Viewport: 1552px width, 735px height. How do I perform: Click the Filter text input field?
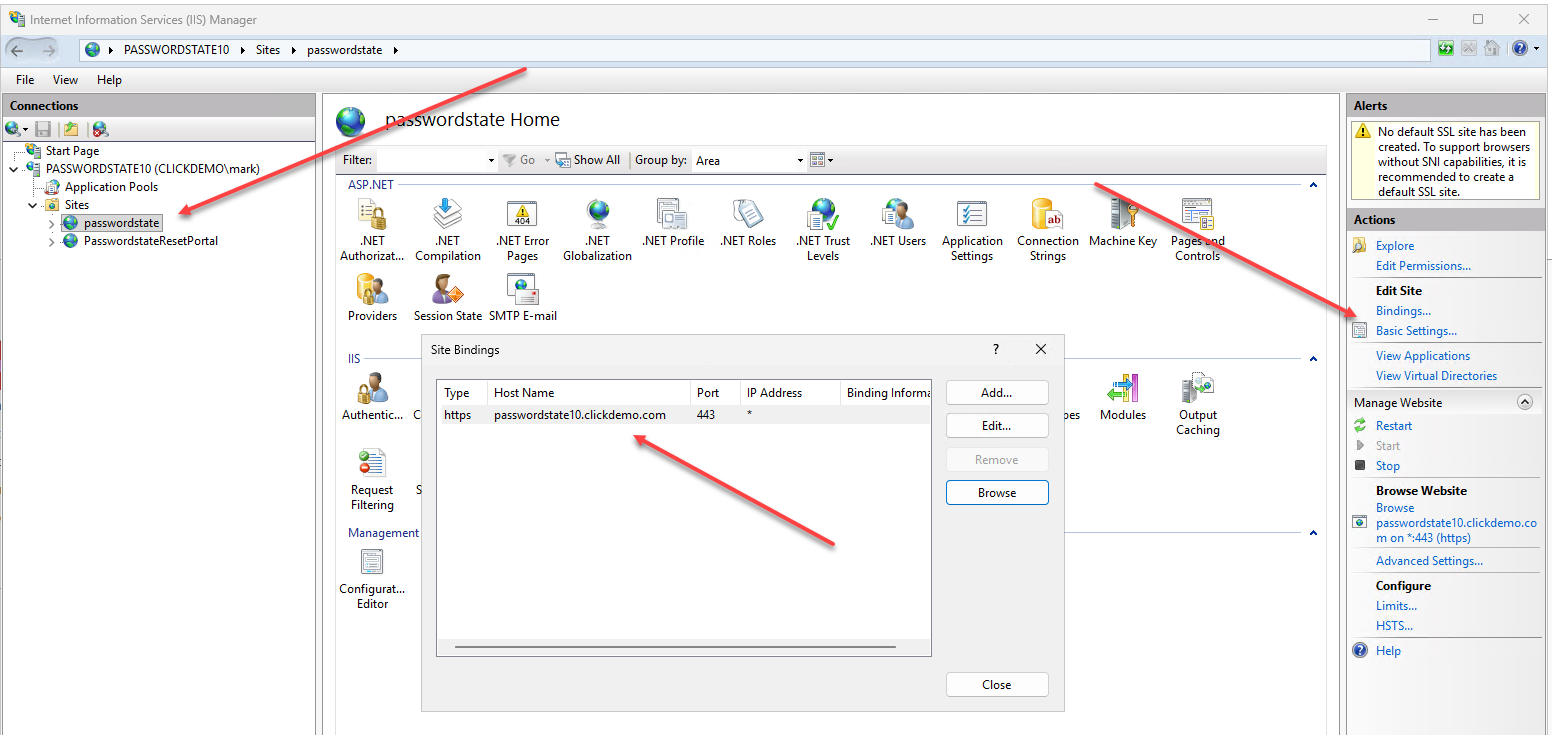pos(431,160)
